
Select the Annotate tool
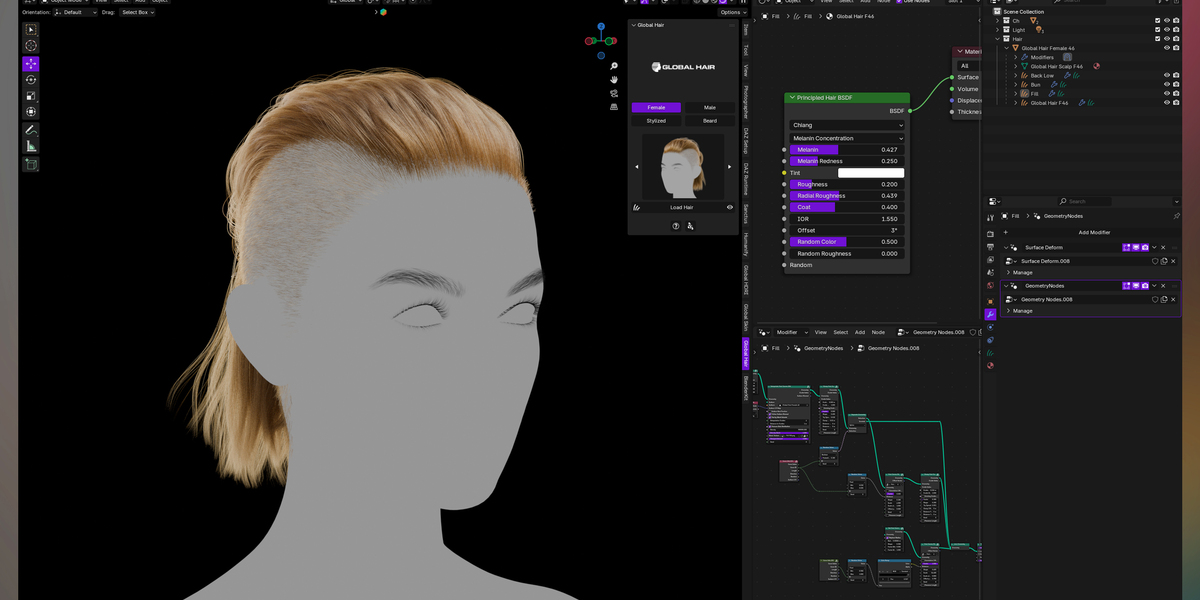click(x=30, y=130)
